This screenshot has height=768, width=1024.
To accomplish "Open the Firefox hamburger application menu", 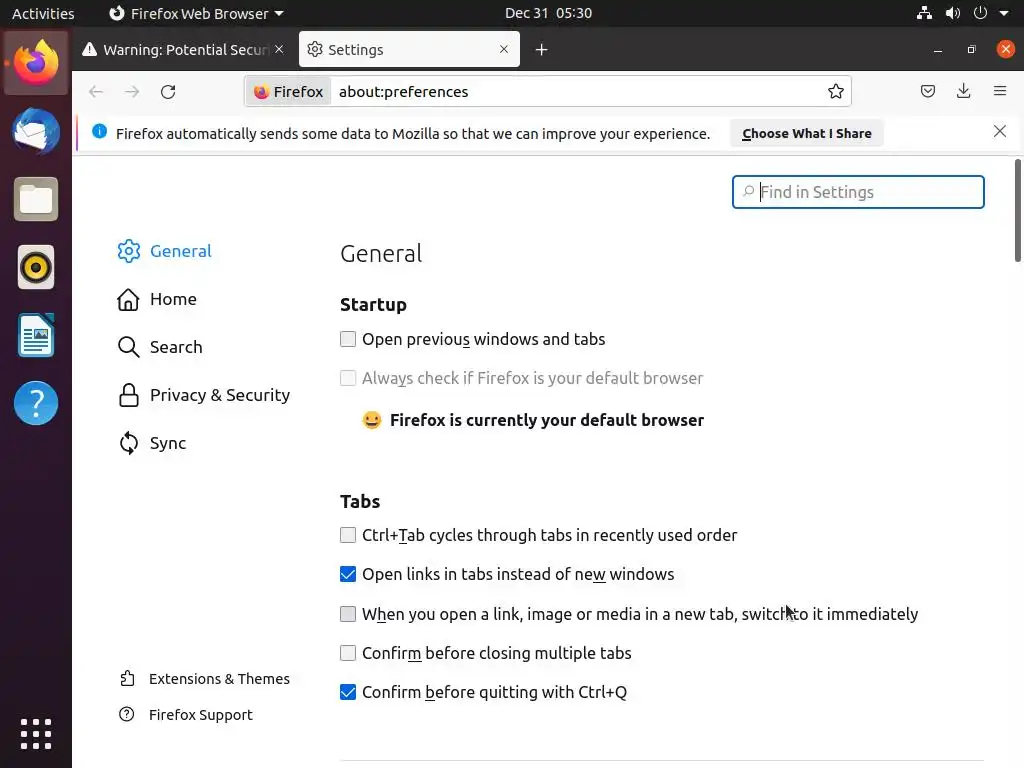I will pos(999,92).
